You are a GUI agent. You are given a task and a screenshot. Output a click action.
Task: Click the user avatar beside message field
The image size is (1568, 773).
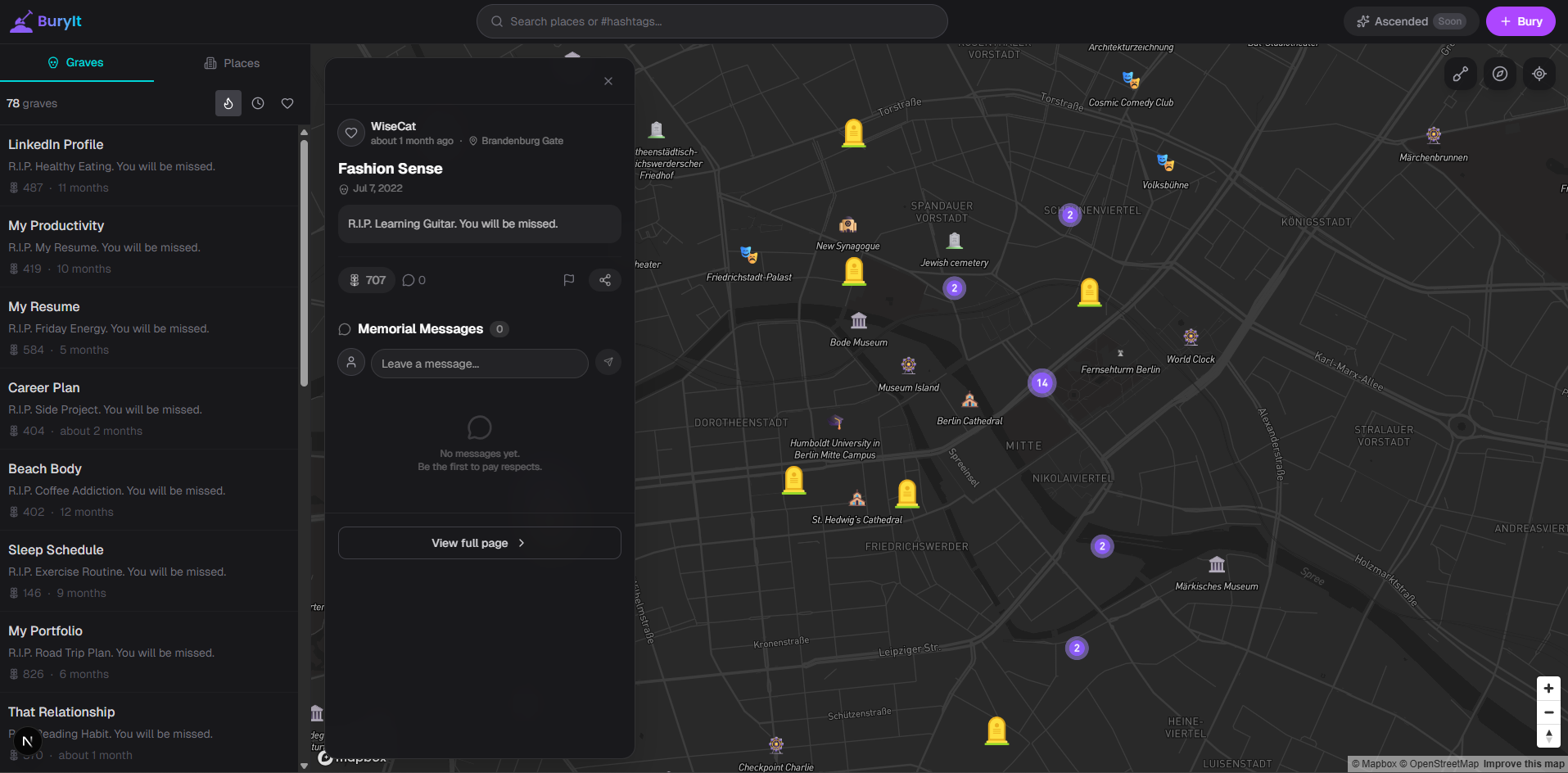(351, 362)
